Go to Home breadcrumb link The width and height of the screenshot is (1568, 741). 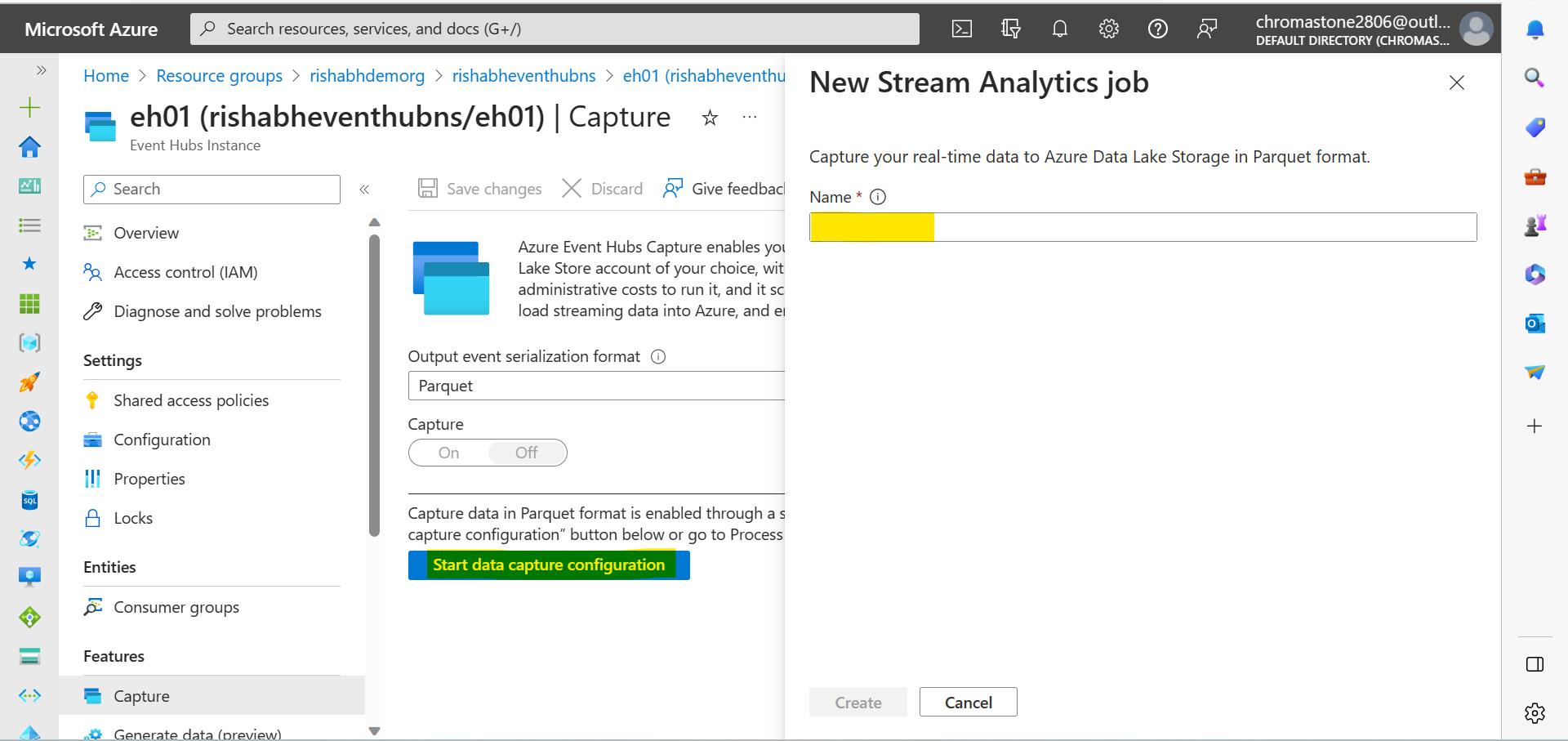click(106, 76)
